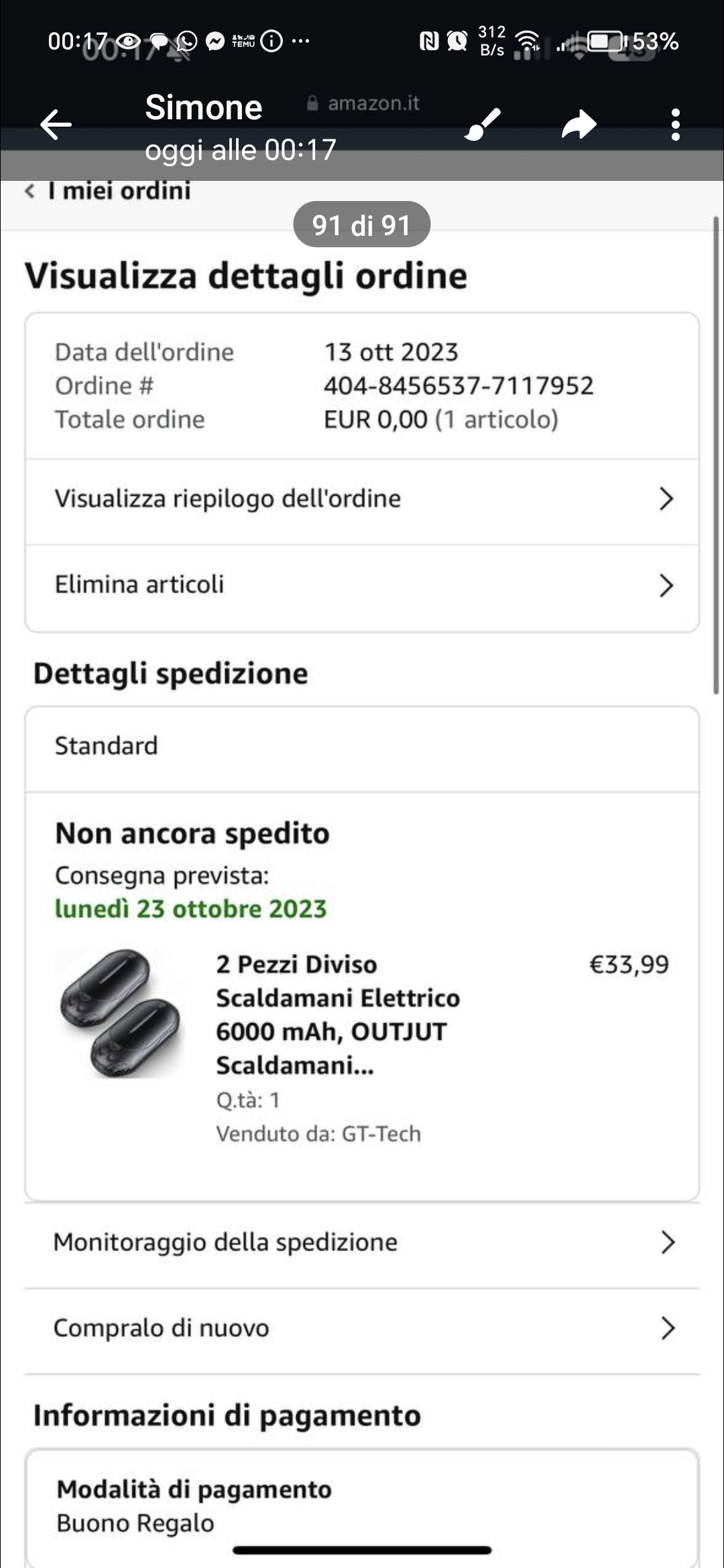Tap the 91 di 91 counter
The height and width of the screenshot is (1568, 724).
point(361,225)
